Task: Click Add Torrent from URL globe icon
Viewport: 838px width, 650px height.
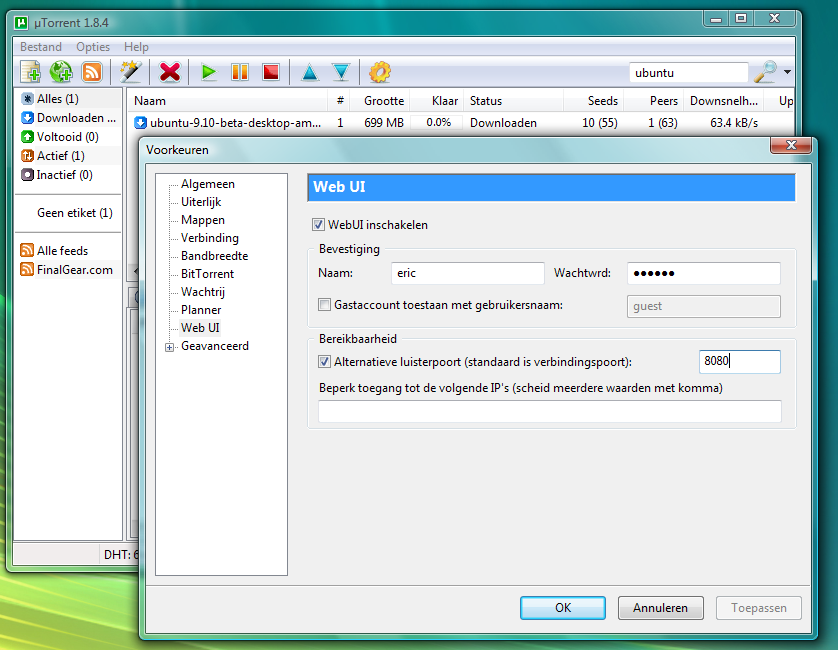Action: tap(61, 72)
